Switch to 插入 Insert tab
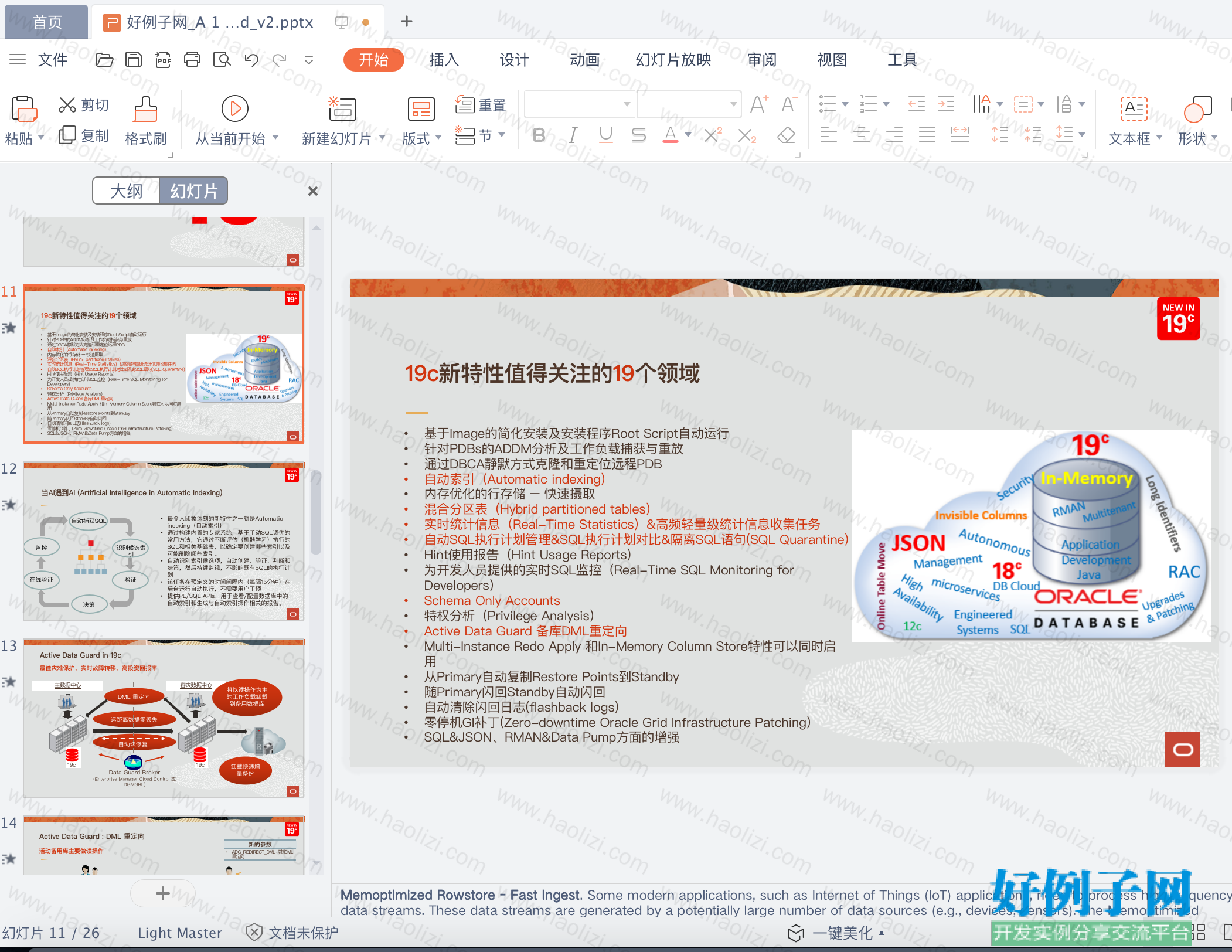The image size is (1232, 952). pyautogui.click(x=444, y=60)
